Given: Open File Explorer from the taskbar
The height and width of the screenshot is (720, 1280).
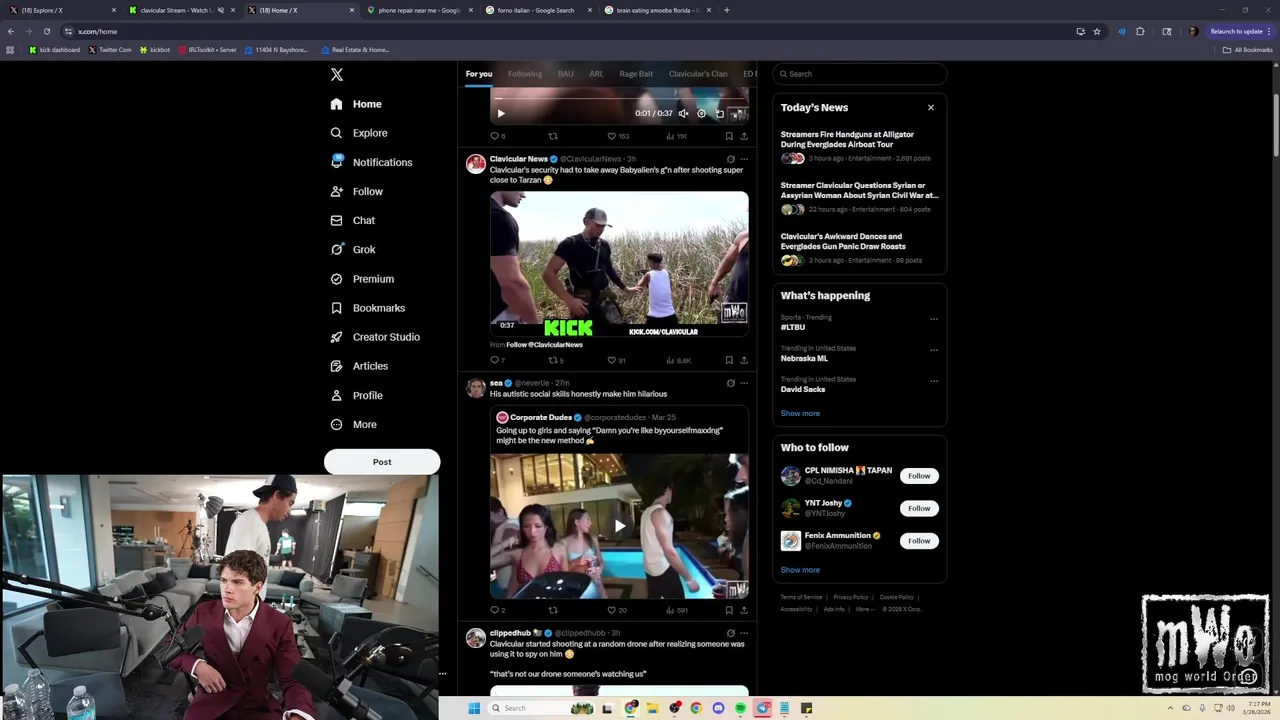Looking at the screenshot, I should tap(652, 708).
